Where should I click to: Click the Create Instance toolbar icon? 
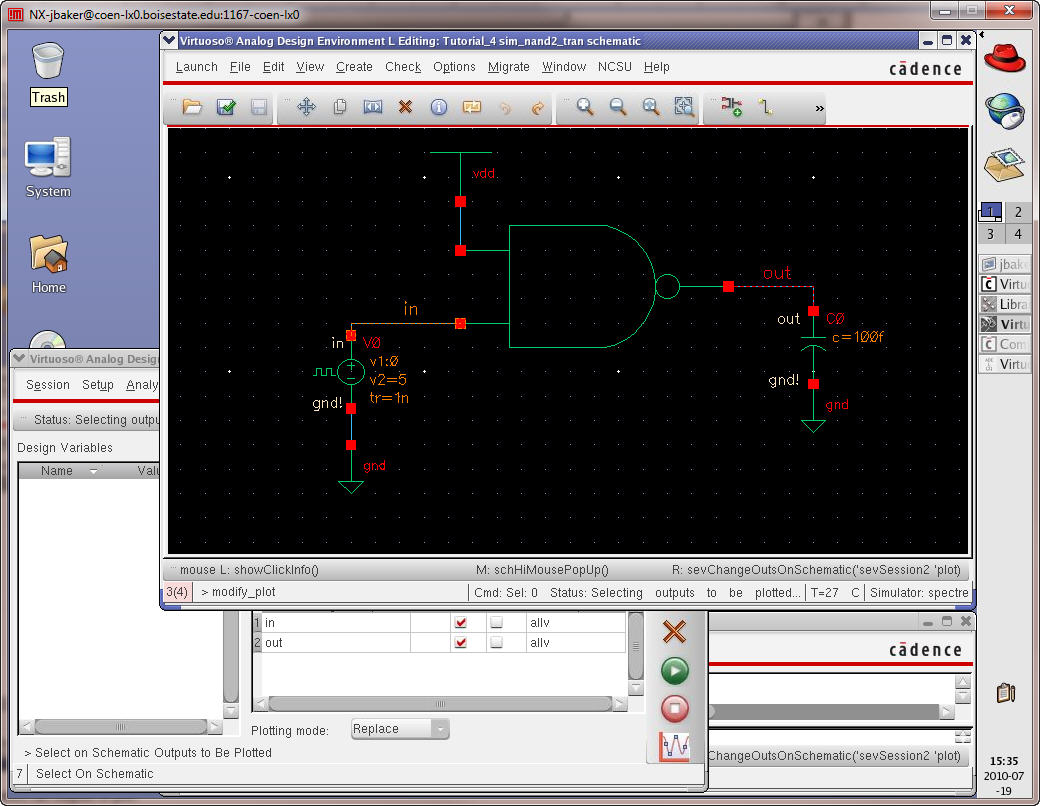(731, 107)
